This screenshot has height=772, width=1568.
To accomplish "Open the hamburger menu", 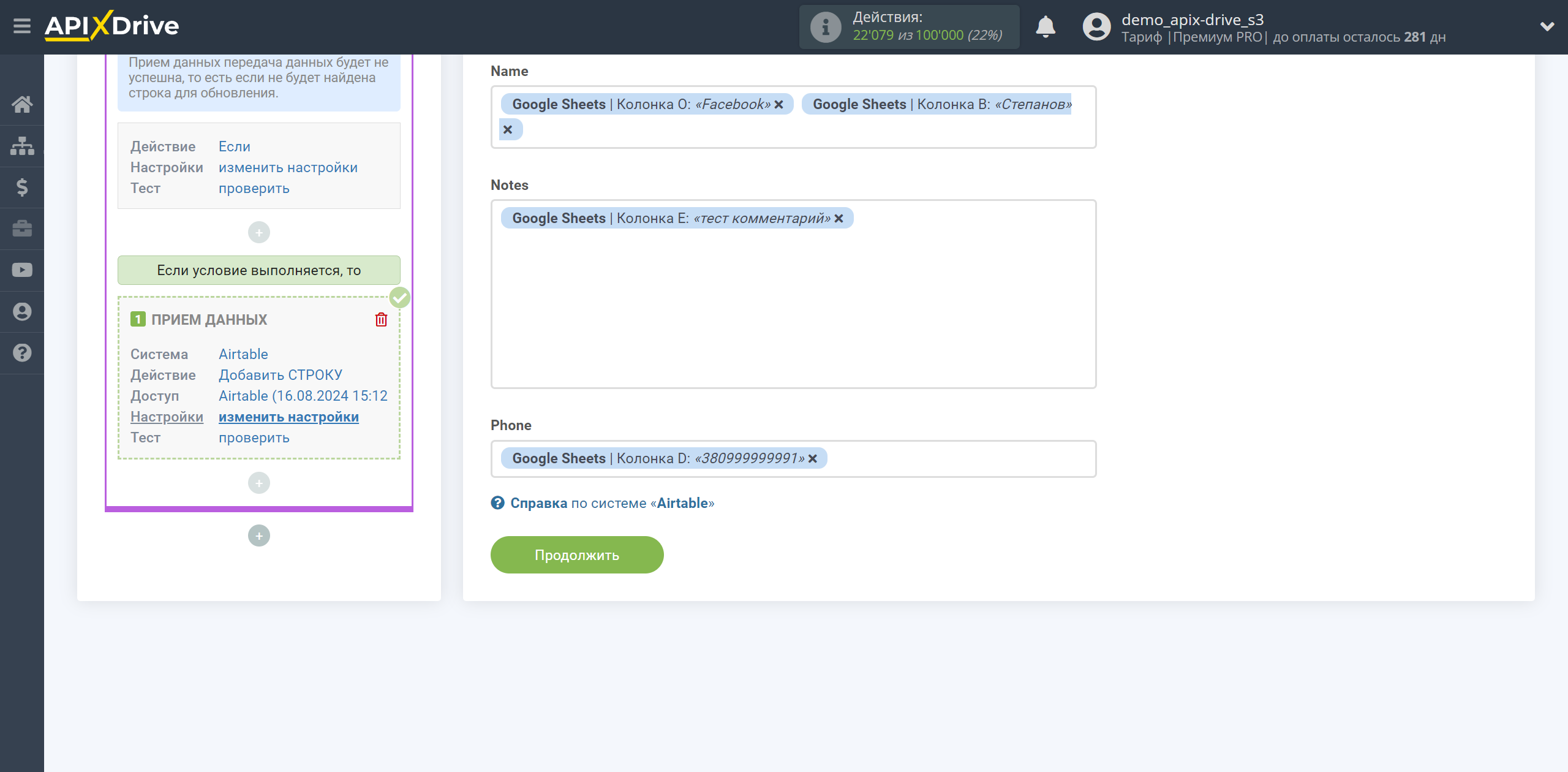I will point(22,26).
